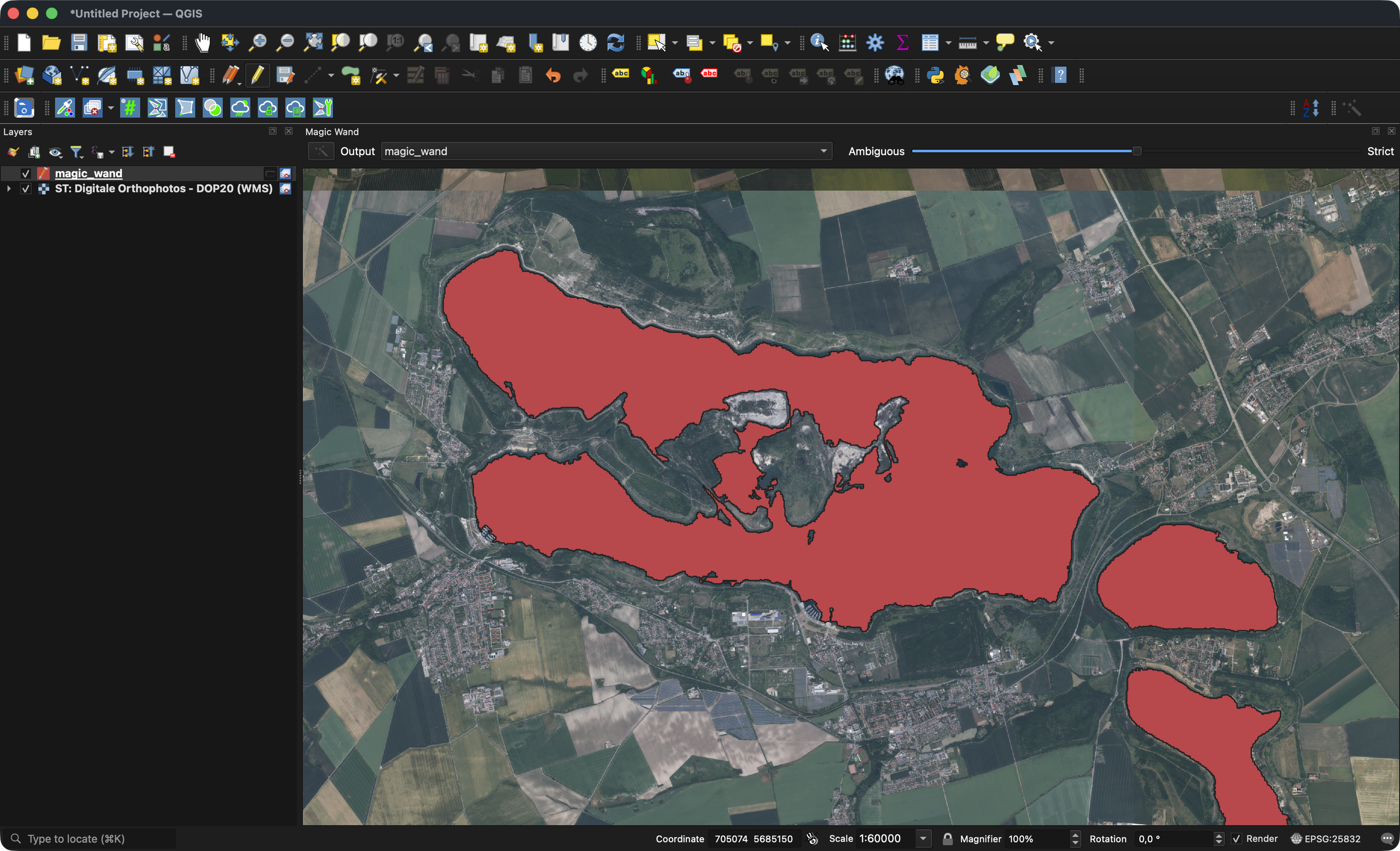Click the Refresh map icon

click(615, 43)
